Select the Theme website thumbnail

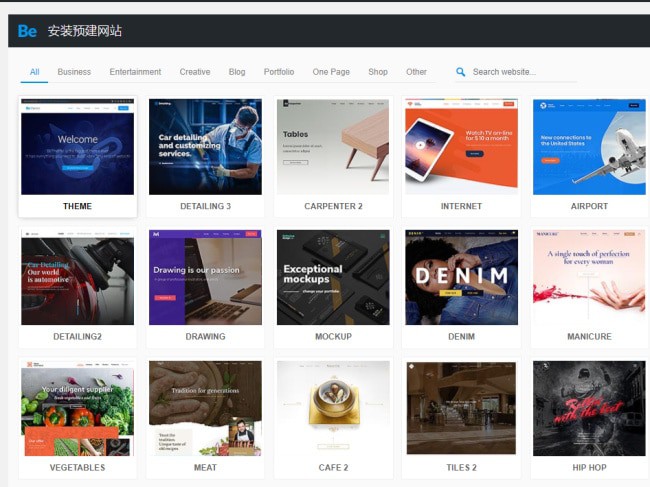[78, 147]
